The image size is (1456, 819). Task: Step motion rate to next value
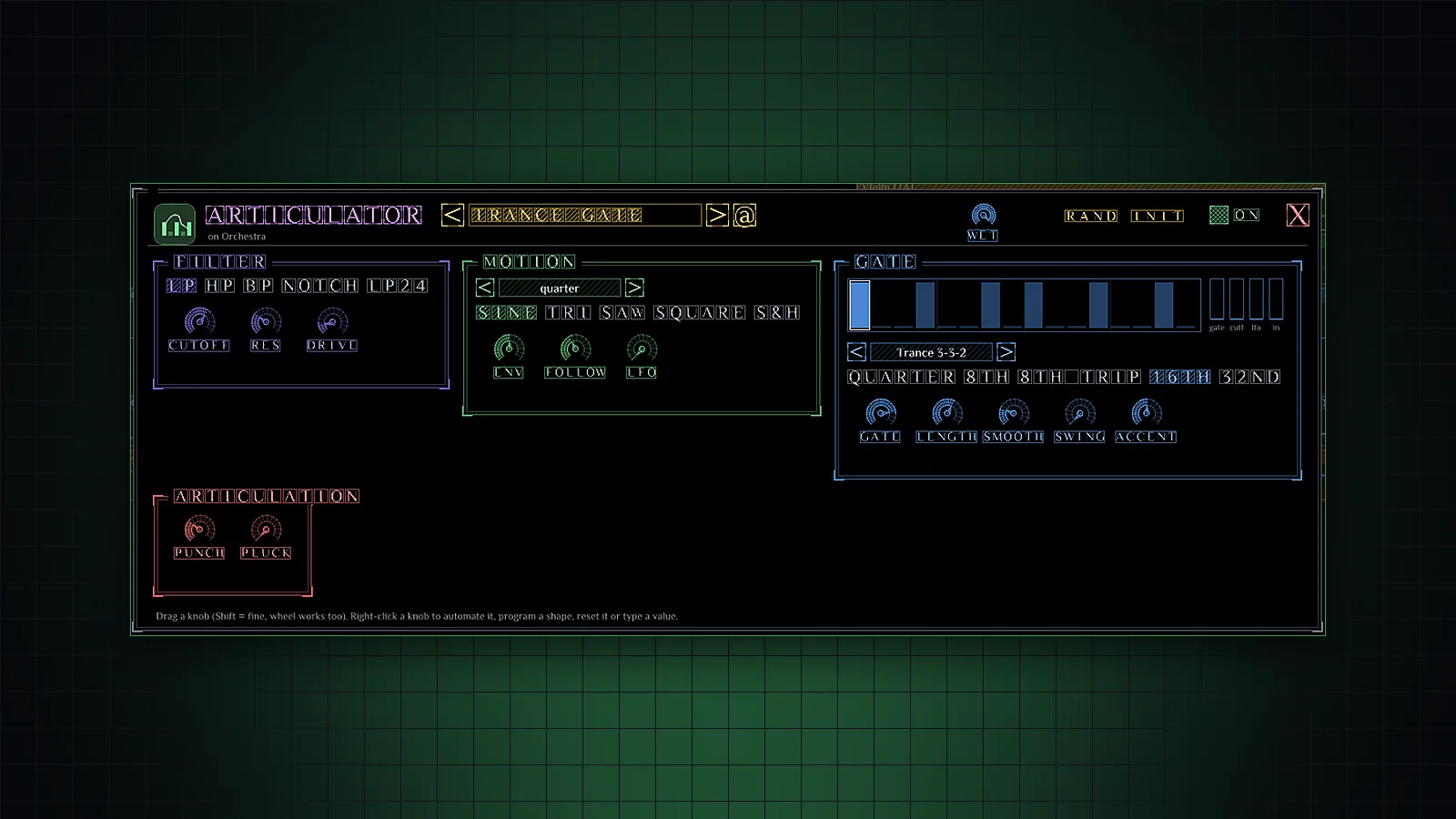[634, 288]
